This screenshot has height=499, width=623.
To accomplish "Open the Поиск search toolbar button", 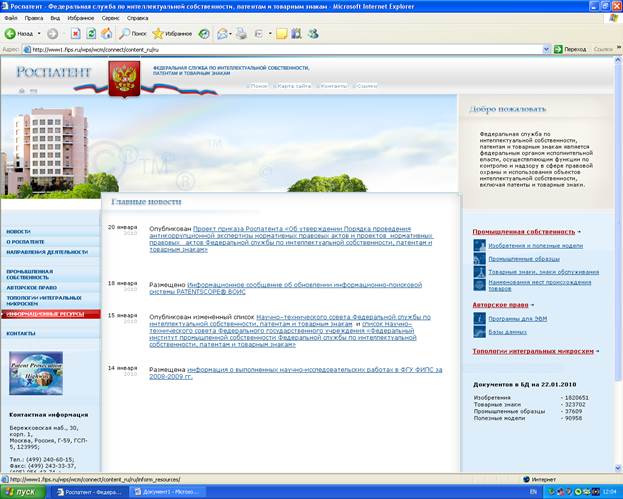I will (133, 34).
